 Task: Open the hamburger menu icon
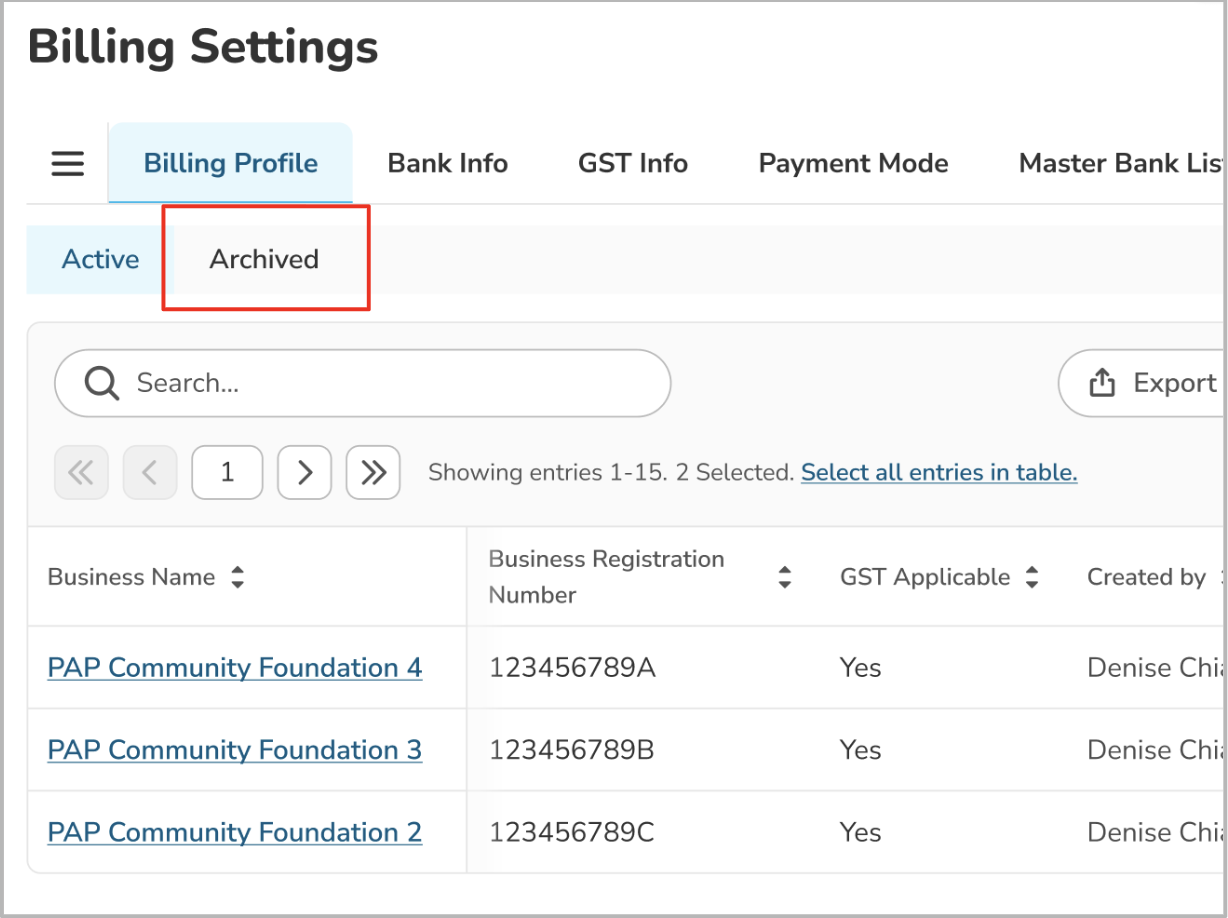point(68,163)
